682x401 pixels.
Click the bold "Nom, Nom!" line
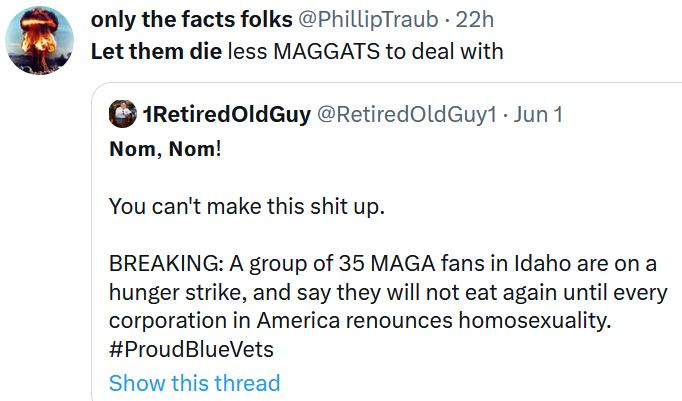pos(165,152)
